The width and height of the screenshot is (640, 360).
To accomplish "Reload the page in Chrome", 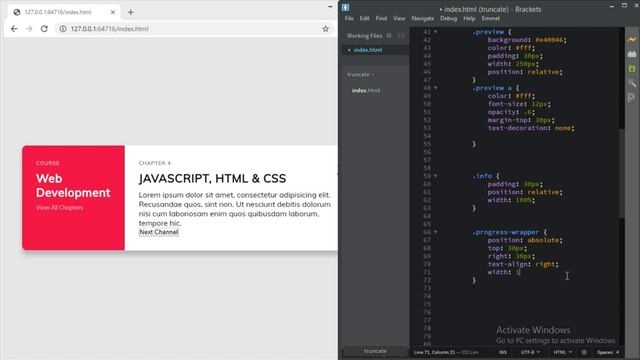I will (44, 29).
